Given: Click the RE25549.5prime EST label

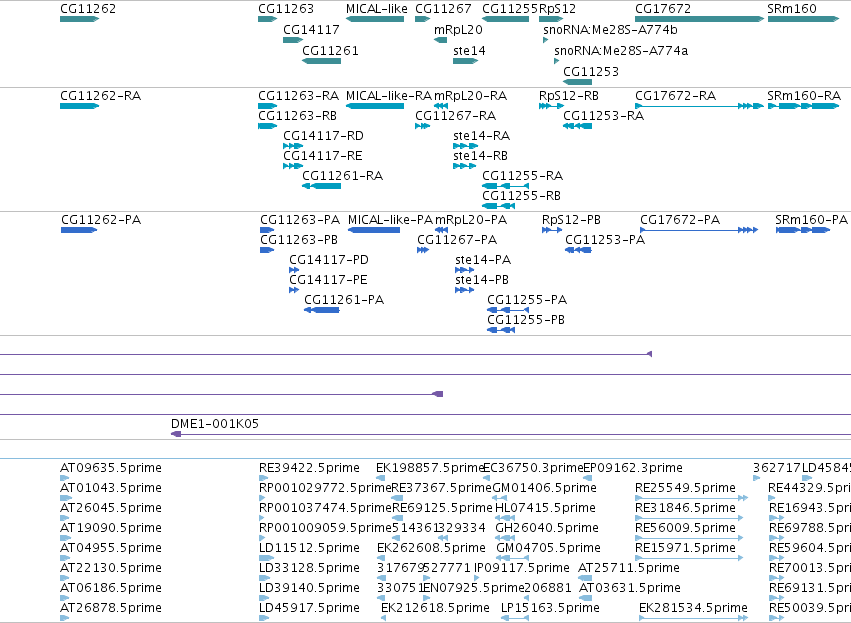Looking at the screenshot, I should point(685,488).
